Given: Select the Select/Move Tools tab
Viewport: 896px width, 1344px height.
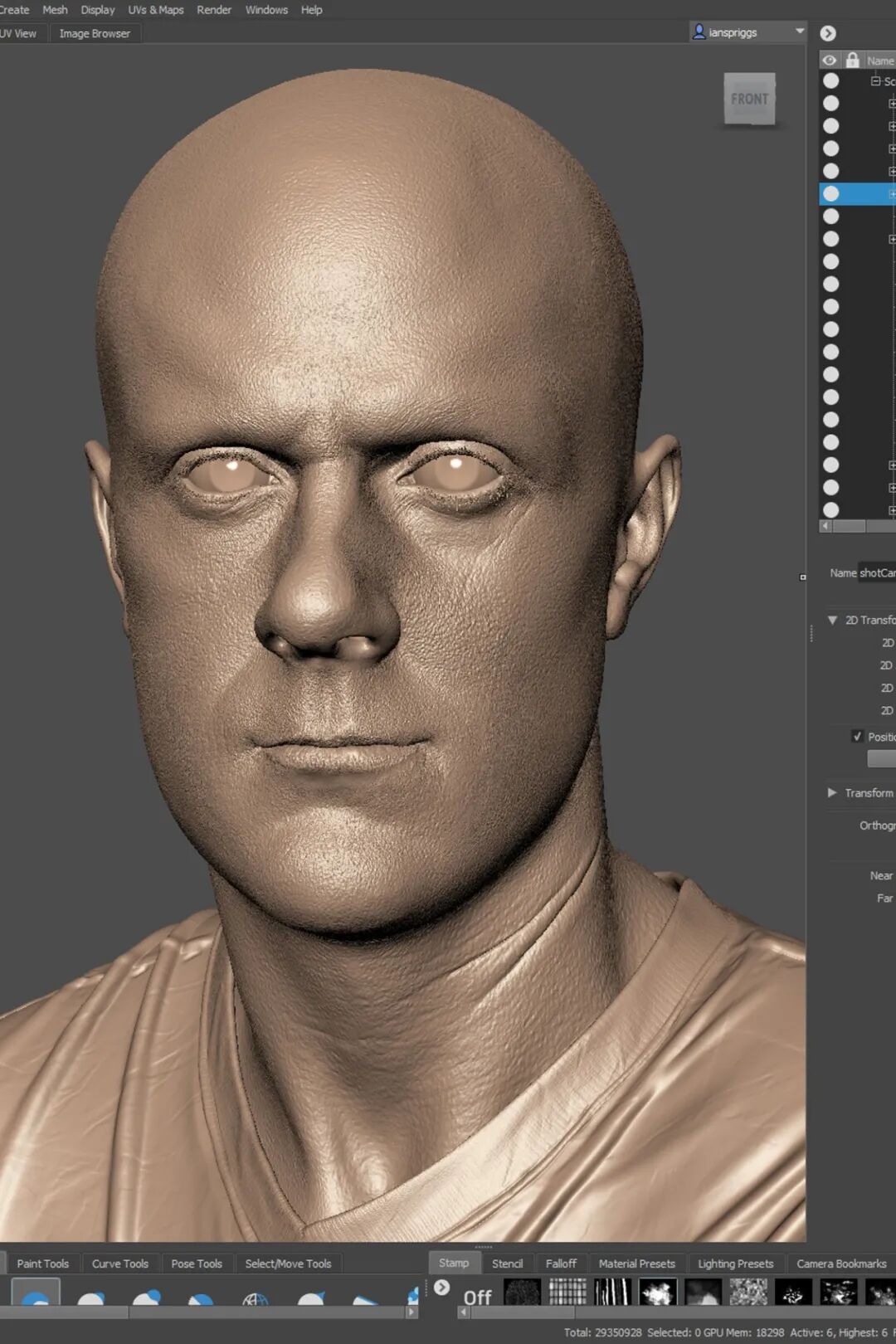Looking at the screenshot, I should pyautogui.click(x=288, y=1264).
